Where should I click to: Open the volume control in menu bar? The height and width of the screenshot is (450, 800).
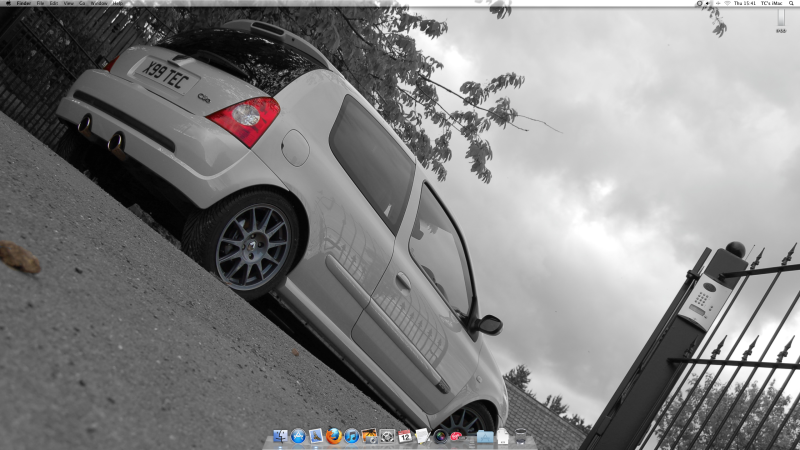[707, 3]
